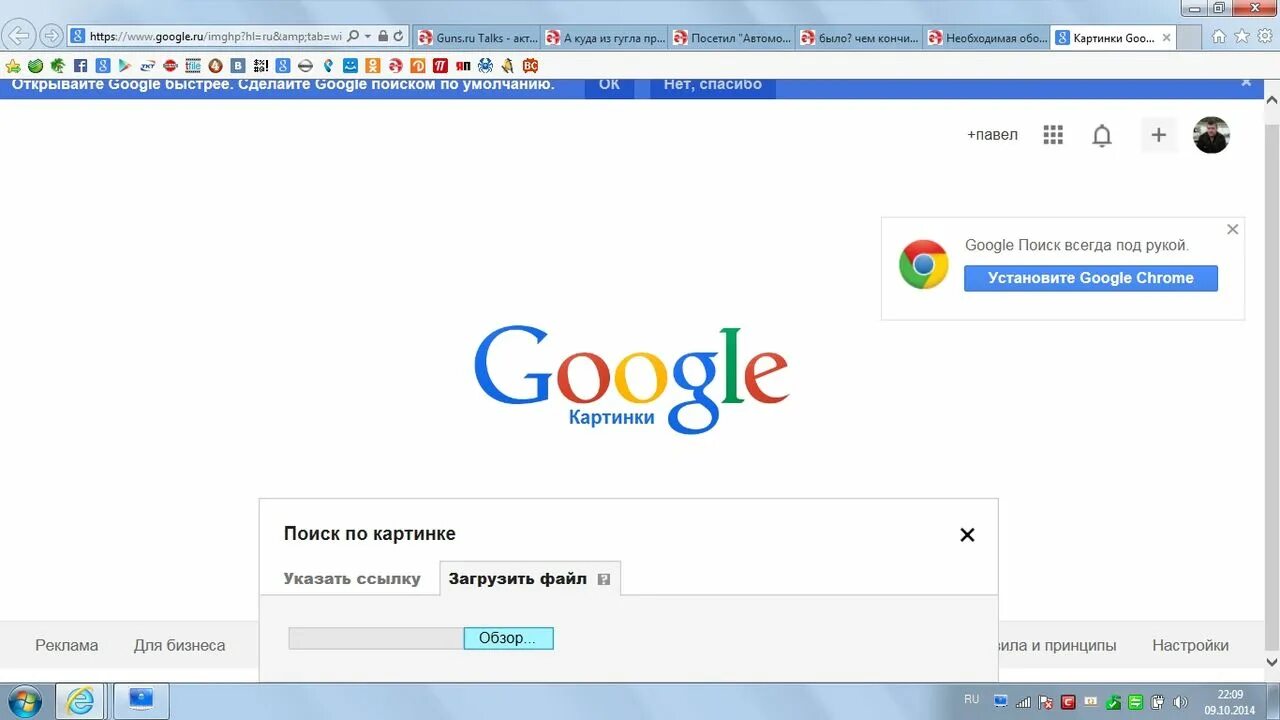Close the 'Поиск по картинке' dialog
1280x720 pixels.
(x=967, y=535)
